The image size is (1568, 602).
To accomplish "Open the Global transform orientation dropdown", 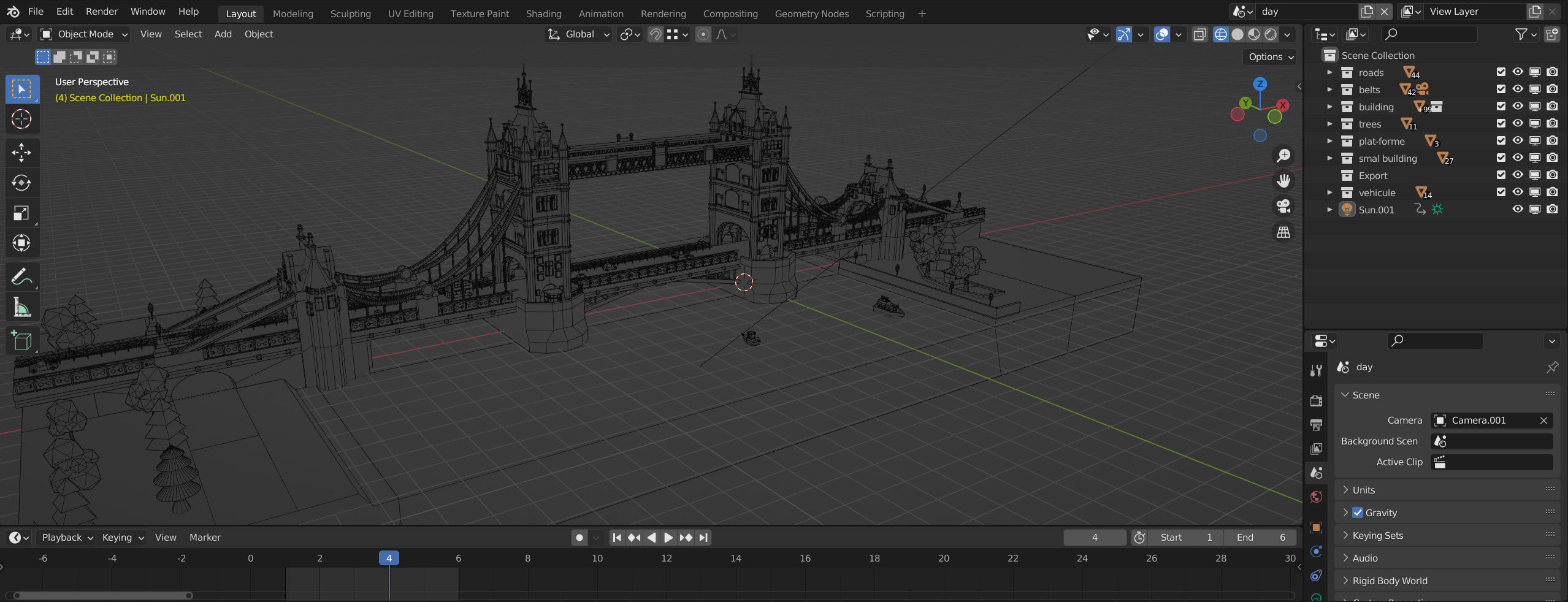I will (578, 34).
